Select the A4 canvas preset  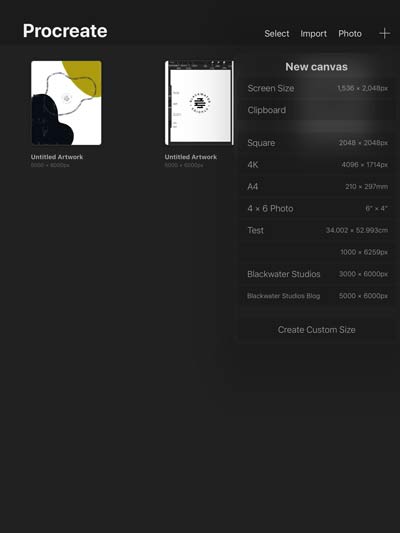pyautogui.click(x=317, y=187)
